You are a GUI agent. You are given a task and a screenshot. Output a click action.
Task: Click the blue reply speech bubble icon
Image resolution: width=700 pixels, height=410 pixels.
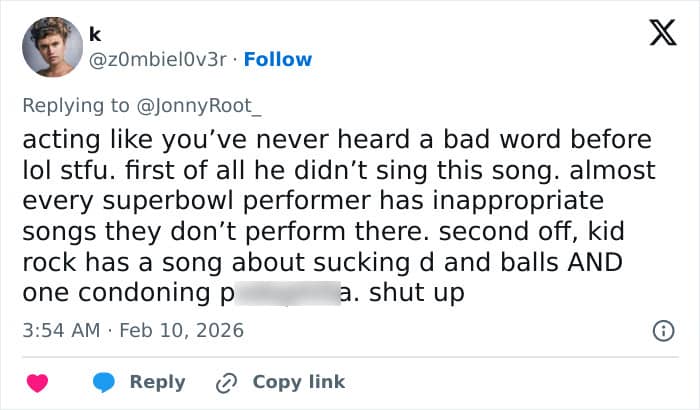(103, 382)
